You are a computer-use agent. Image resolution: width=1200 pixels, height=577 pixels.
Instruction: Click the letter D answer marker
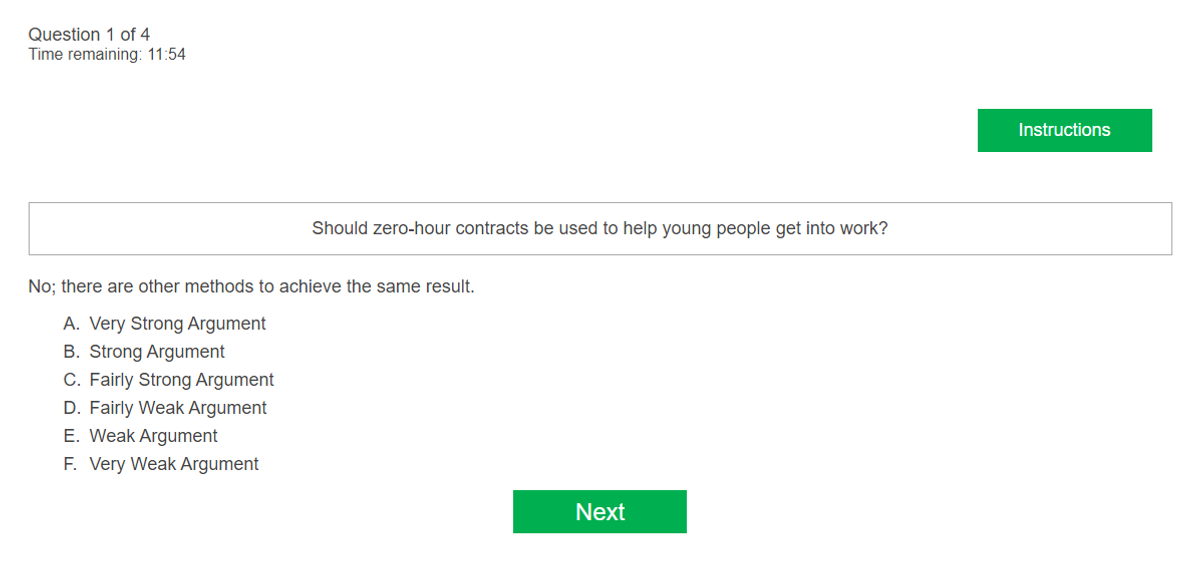click(x=70, y=408)
